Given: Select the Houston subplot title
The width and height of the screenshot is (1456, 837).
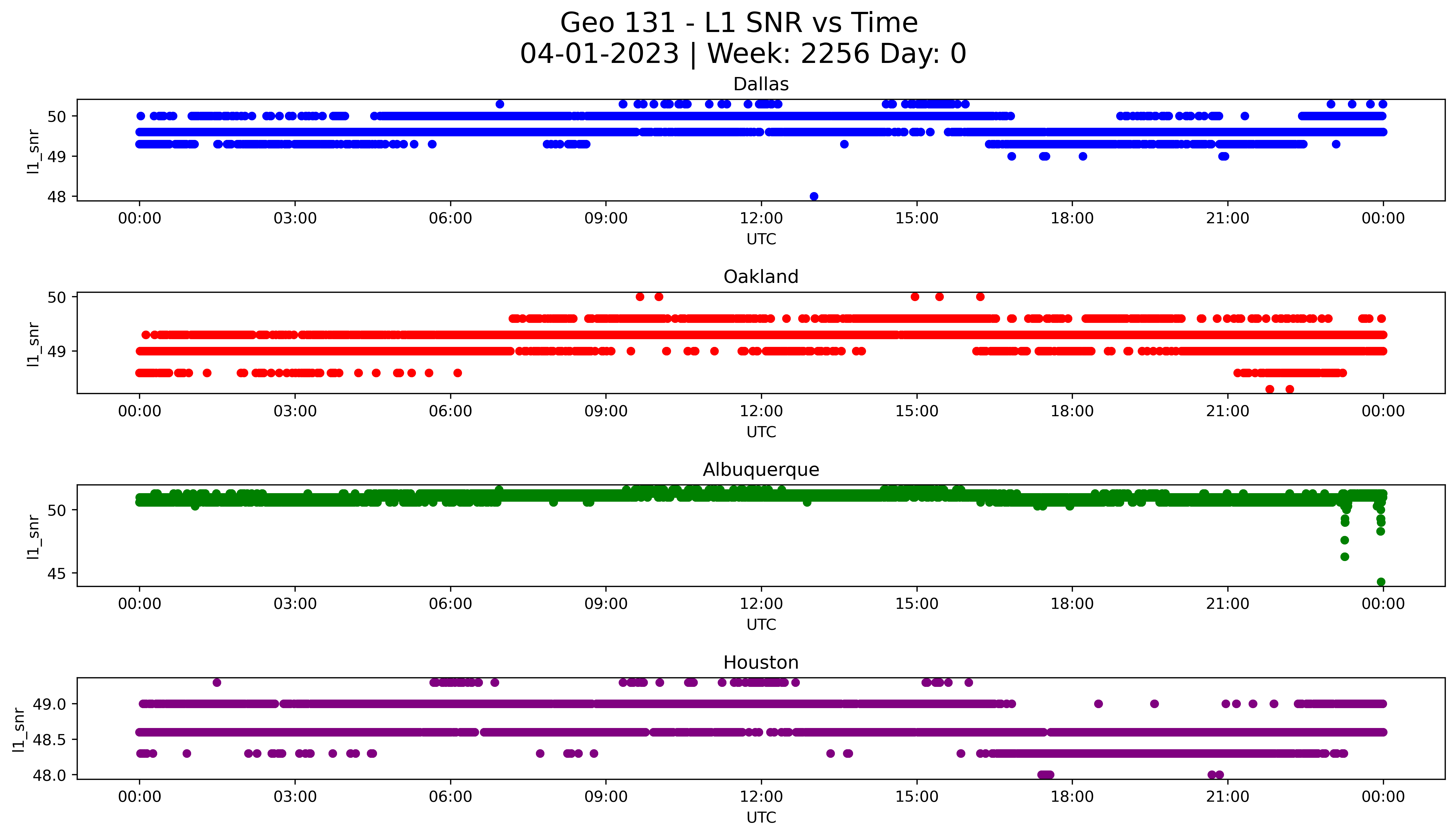Looking at the screenshot, I should [x=761, y=663].
